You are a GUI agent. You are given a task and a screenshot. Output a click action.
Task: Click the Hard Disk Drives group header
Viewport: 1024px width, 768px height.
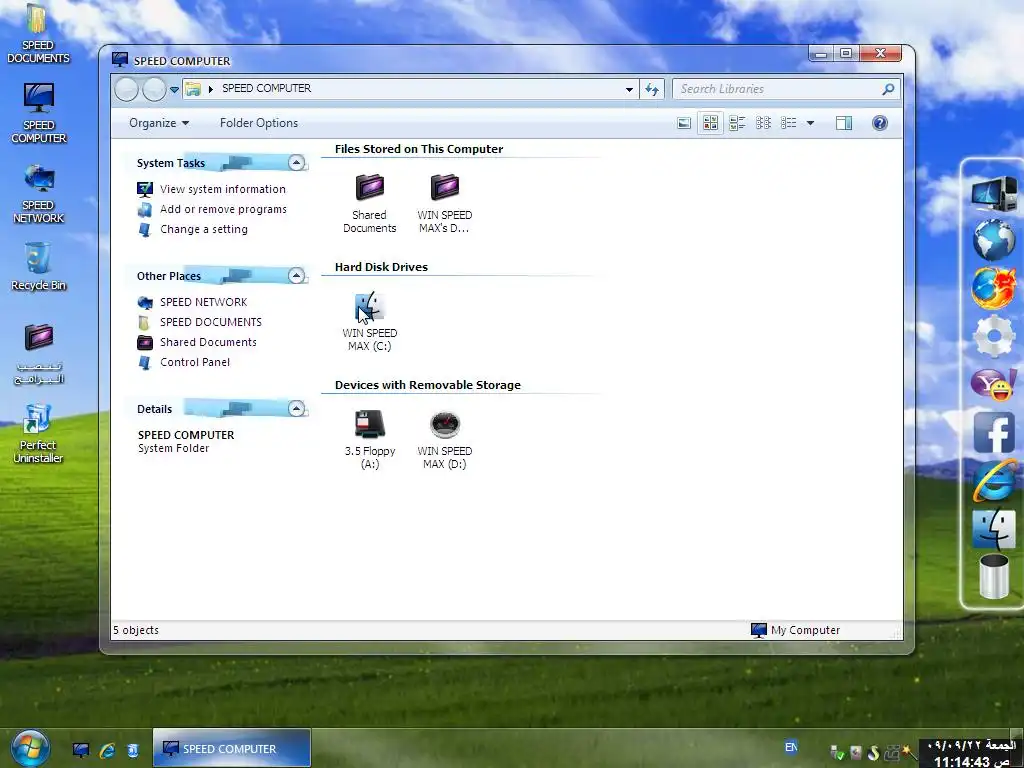click(x=381, y=267)
